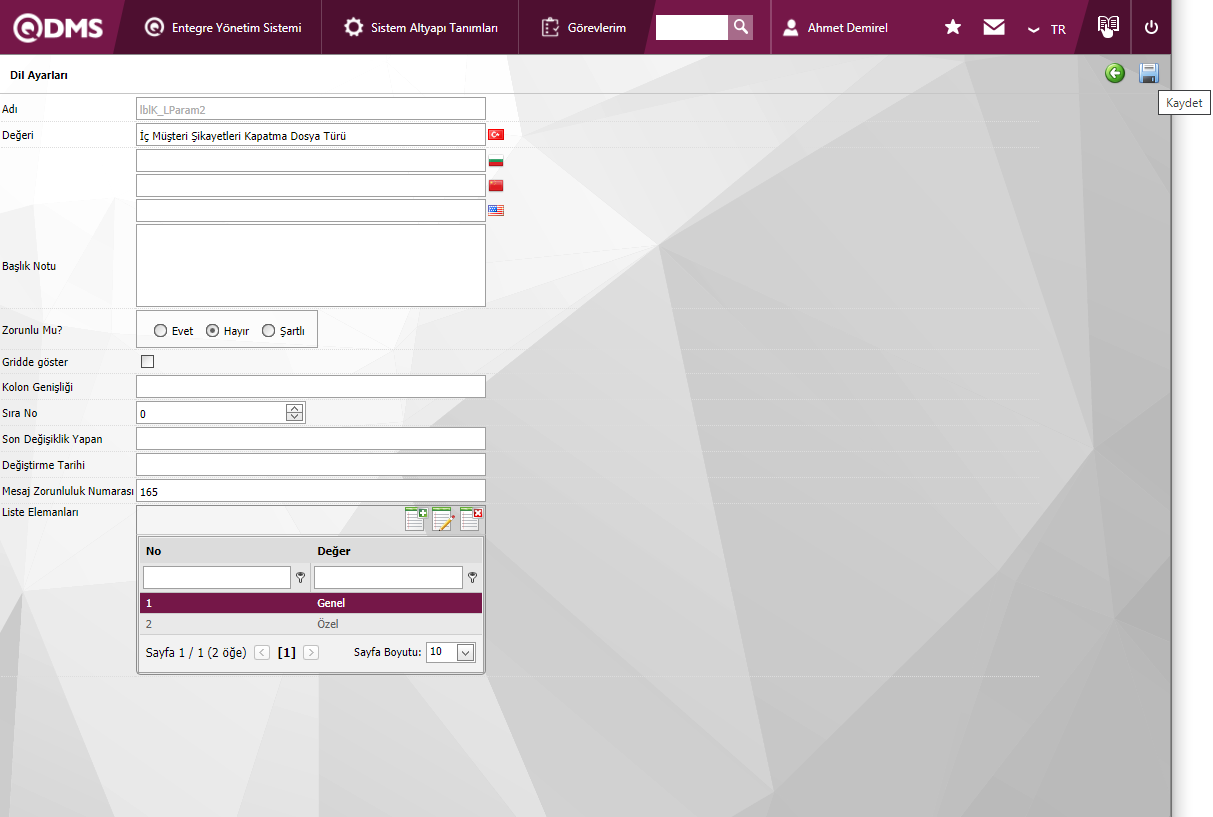
Task: Expand the TR language selector
Action: coord(1046,29)
